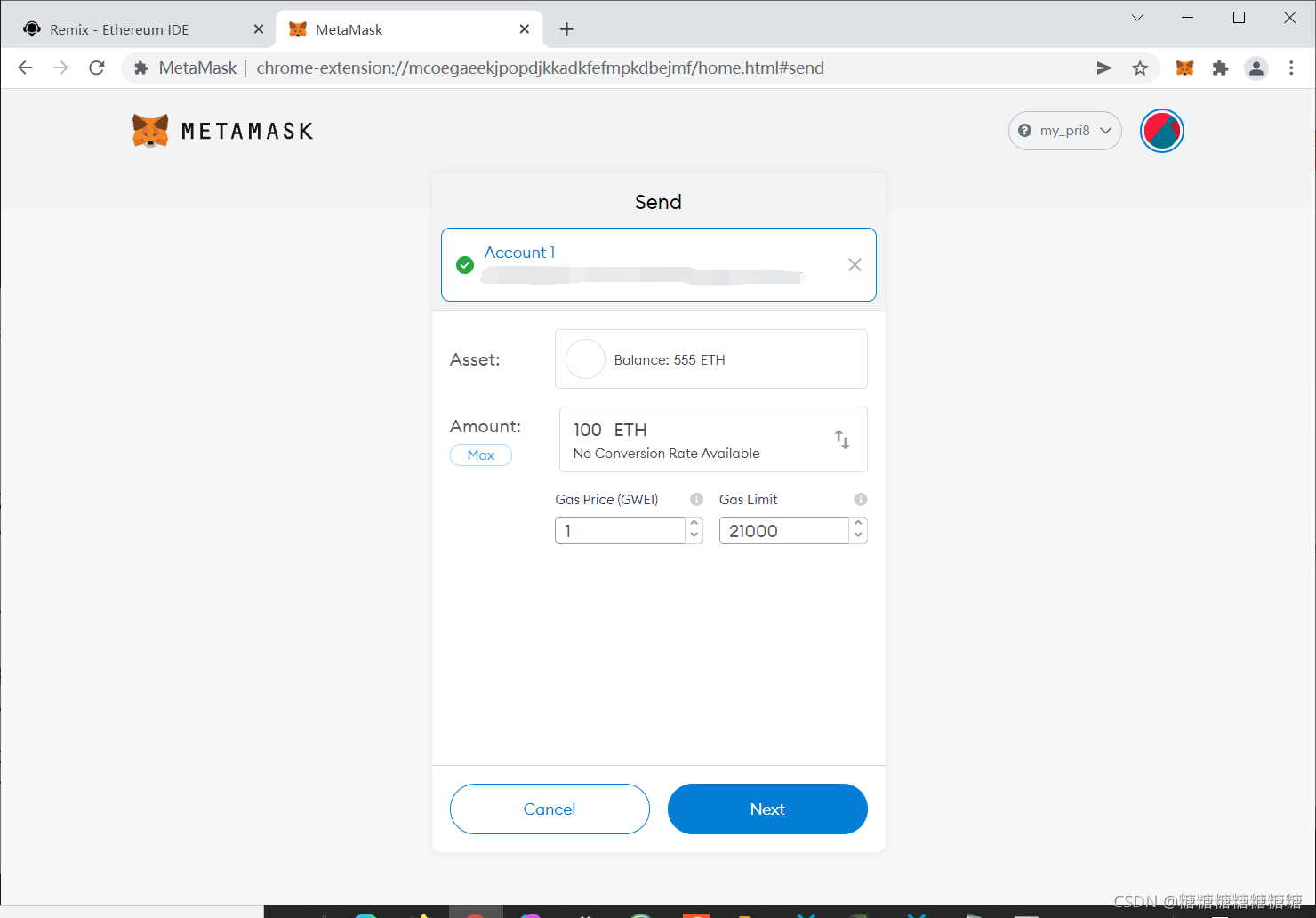Click the extension puzzle icon left of the URL
The height and width of the screenshot is (918, 1316).
click(140, 68)
